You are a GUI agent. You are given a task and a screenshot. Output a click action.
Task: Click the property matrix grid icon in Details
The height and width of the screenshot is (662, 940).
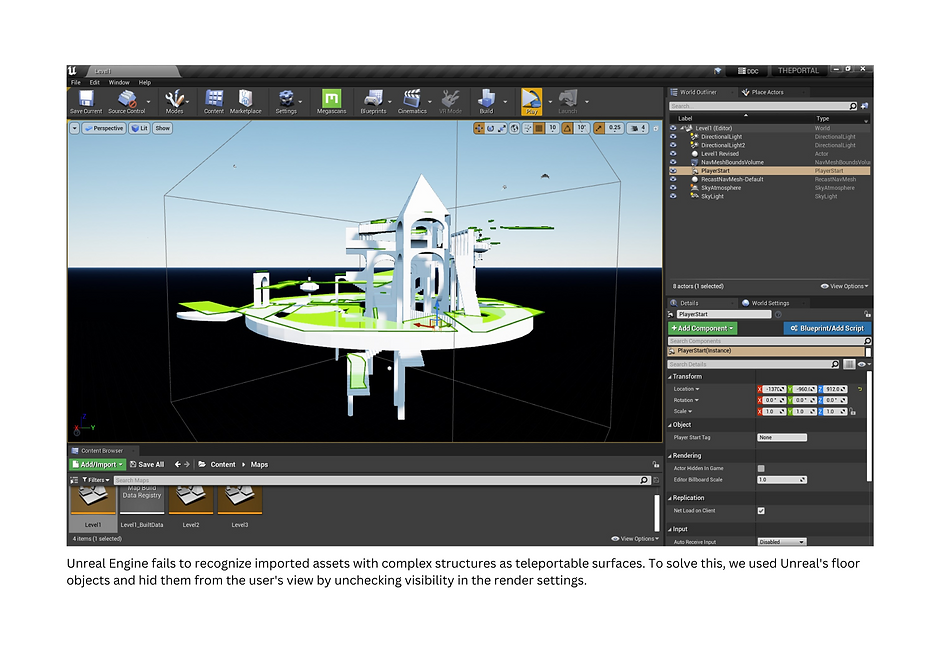[x=849, y=365]
